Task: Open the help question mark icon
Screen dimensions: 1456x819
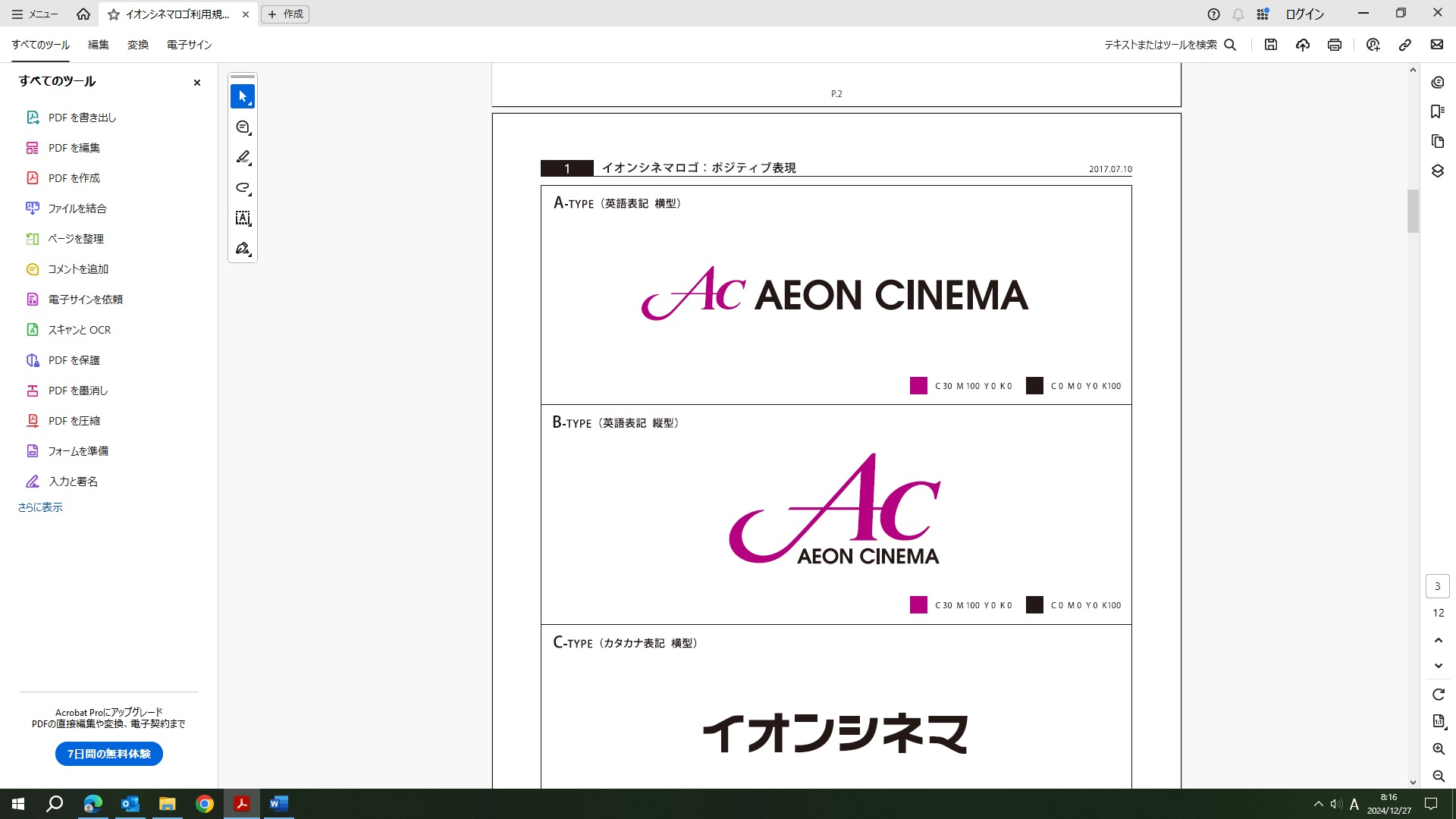Action: [x=1213, y=14]
